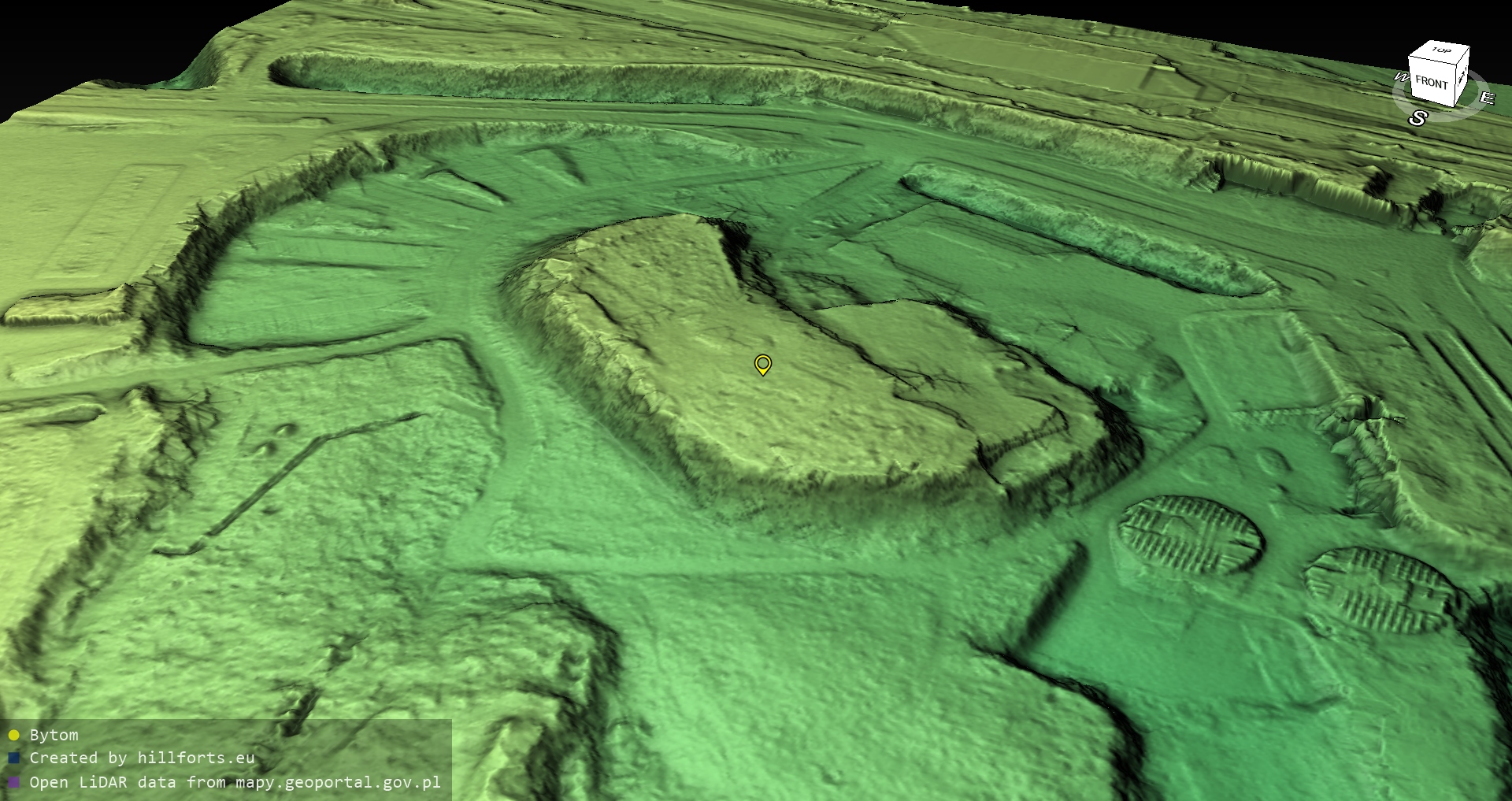Click the Bytom site name label
Image resolution: width=1512 pixels, height=801 pixels.
click(x=54, y=735)
